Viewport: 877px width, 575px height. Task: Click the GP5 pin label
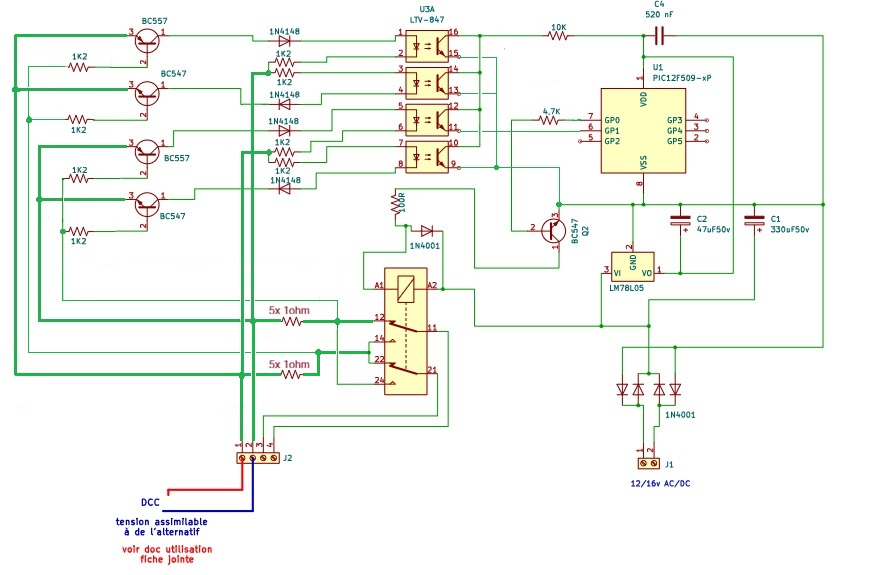(x=675, y=142)
